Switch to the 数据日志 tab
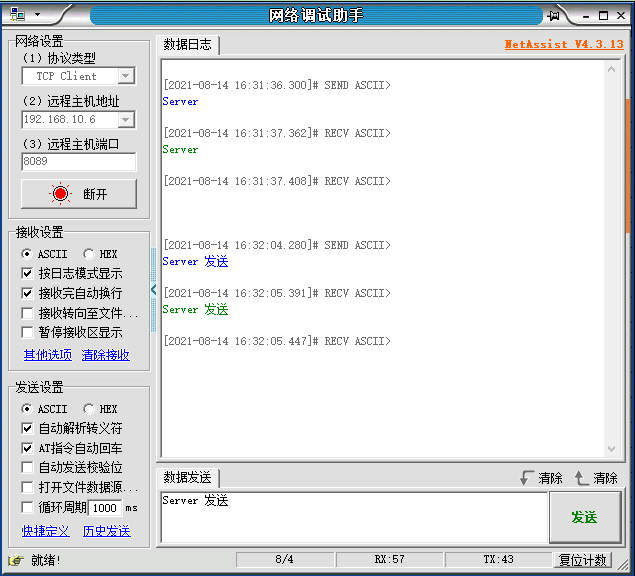 pyautogui.click(x=188, y=45)
